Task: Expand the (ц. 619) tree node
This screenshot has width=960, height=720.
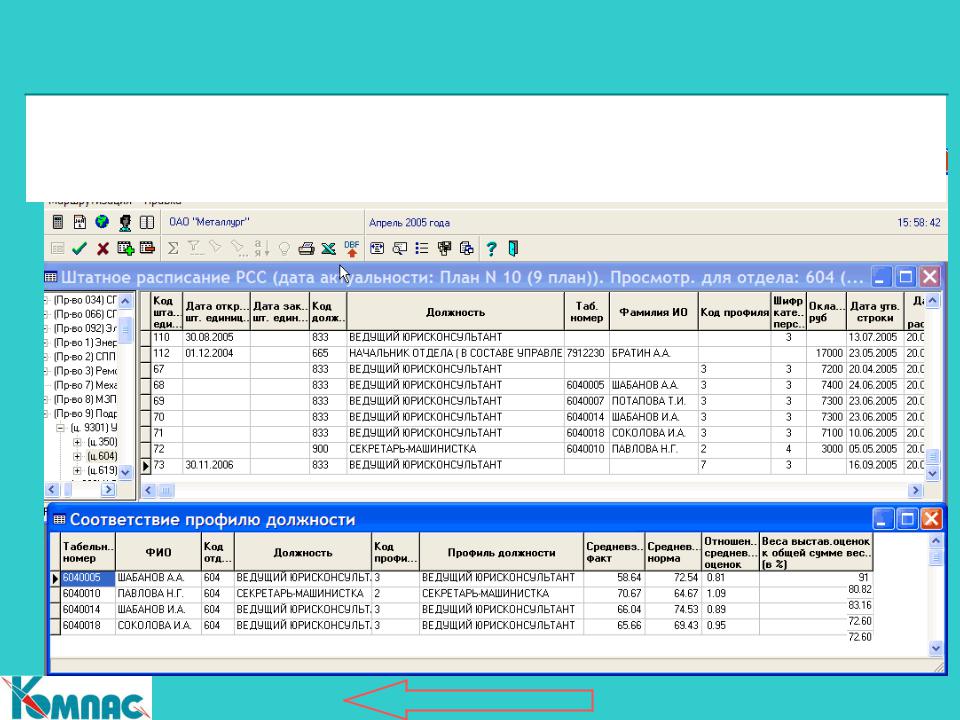Action: [x=77, y=471]
